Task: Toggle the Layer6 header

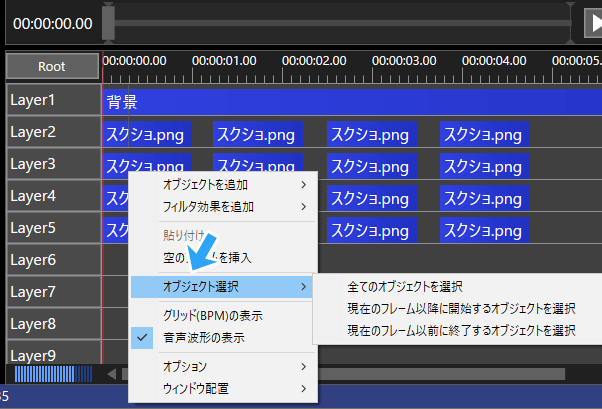Action: click(x=51, y=260)
